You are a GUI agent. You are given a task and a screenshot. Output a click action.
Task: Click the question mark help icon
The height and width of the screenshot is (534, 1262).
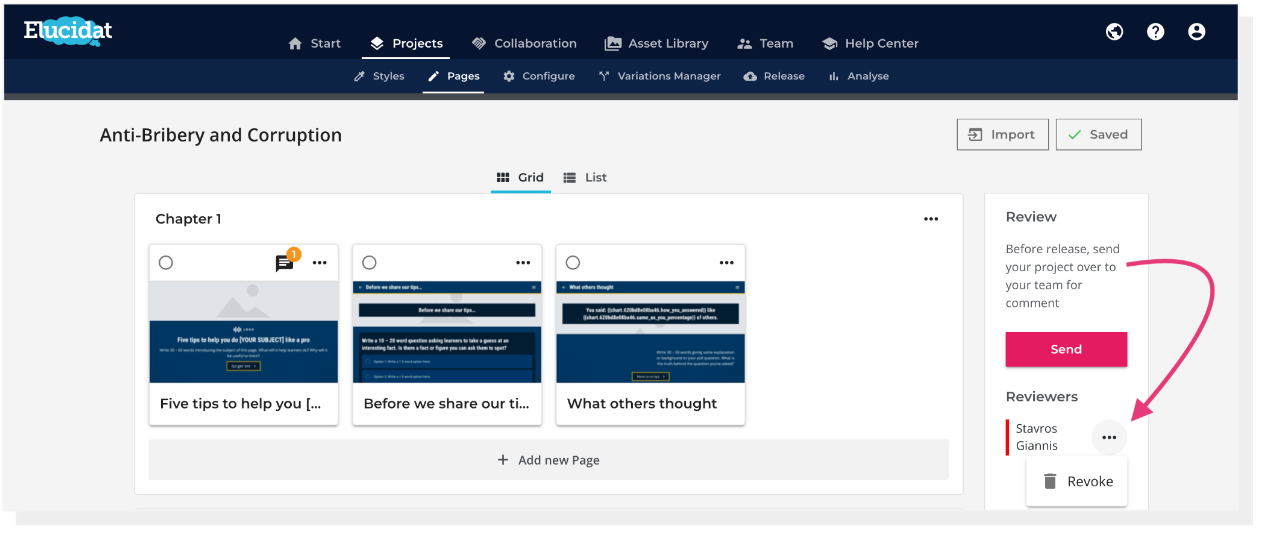coord(1156,32)
